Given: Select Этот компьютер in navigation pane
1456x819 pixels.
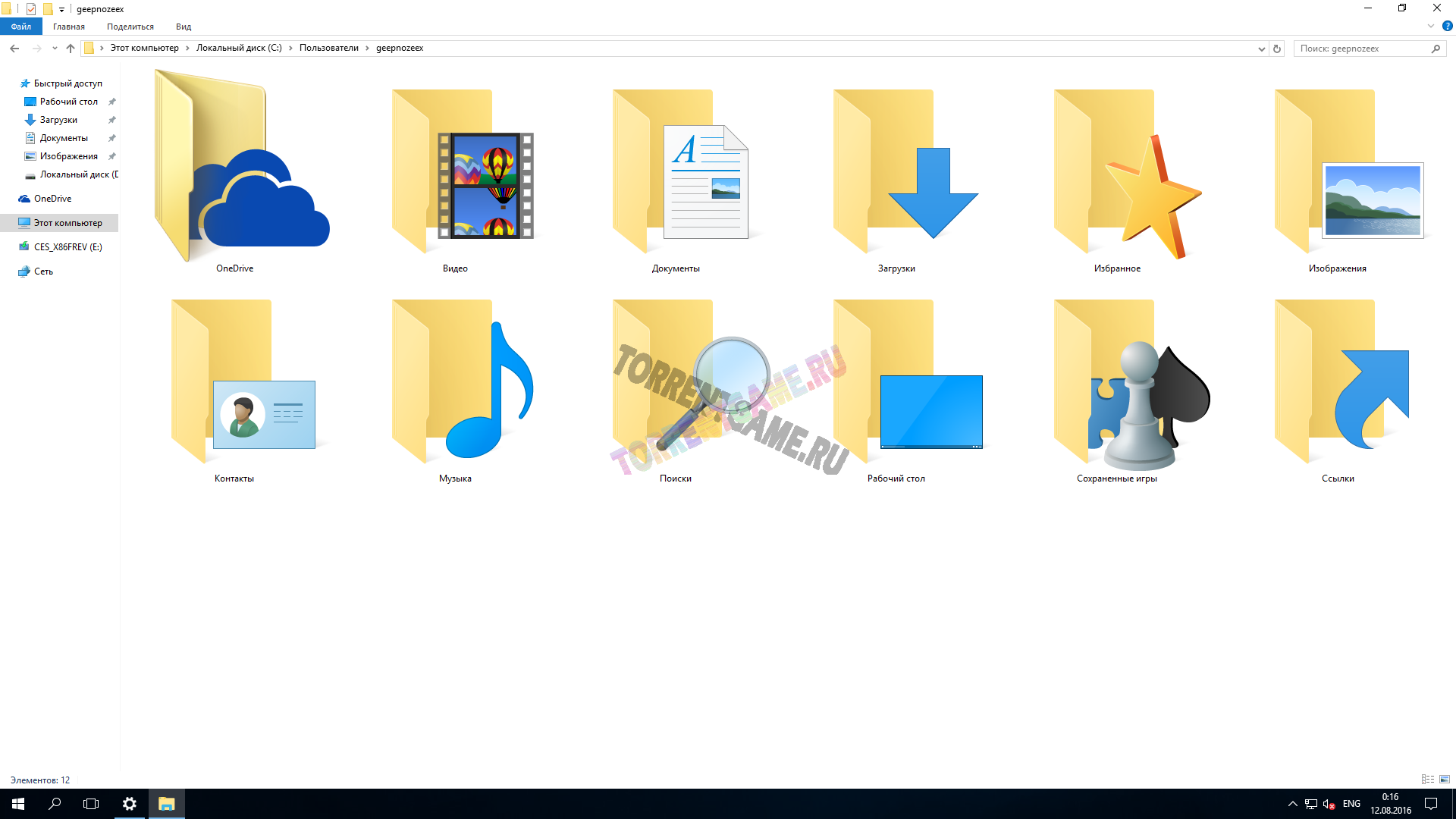Looking at the screenshot, I should 67,223.
